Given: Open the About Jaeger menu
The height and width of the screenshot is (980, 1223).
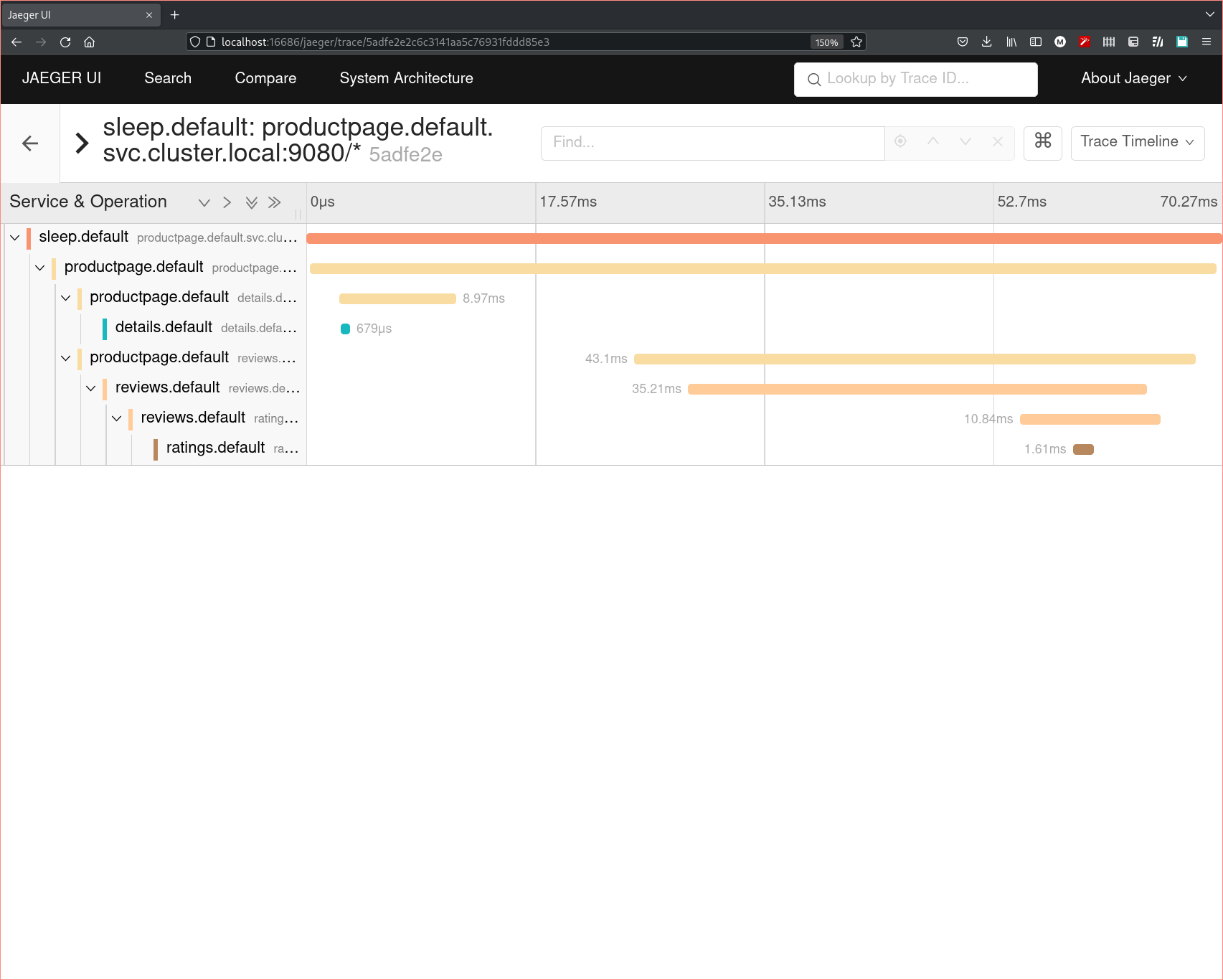Looking at the screenshot, I should click(1134, 79).
